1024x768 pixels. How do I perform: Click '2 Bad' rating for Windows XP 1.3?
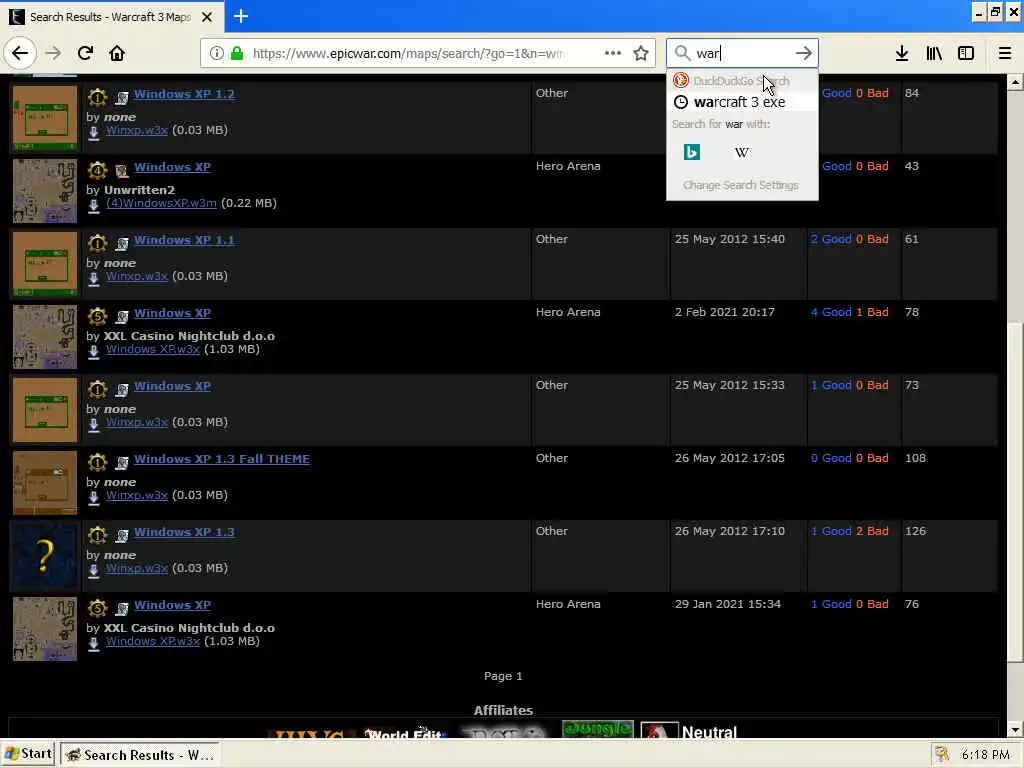tap(872, 532)
